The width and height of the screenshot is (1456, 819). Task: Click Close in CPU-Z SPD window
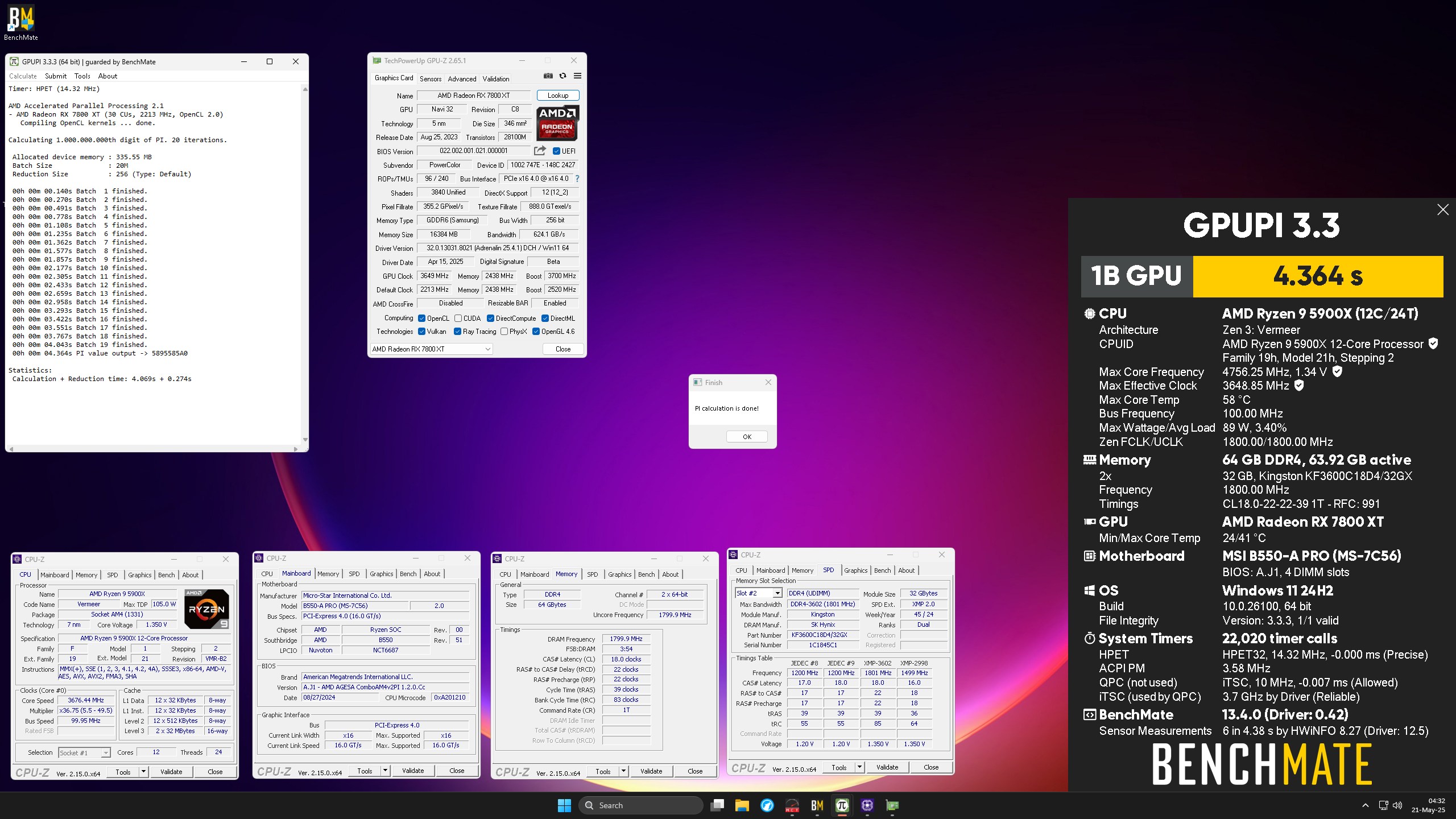(x=931, y=767)
